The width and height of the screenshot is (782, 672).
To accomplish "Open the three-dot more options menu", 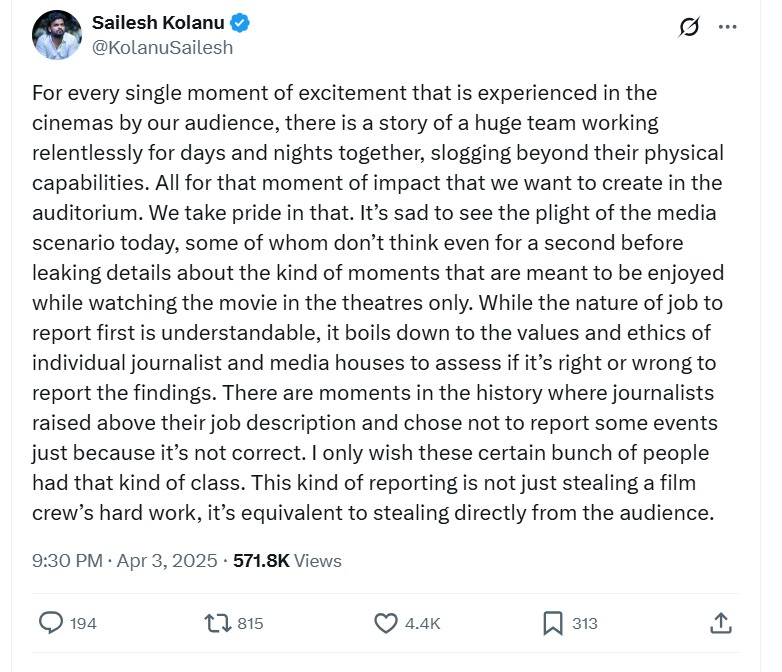I will pos(726,27).
